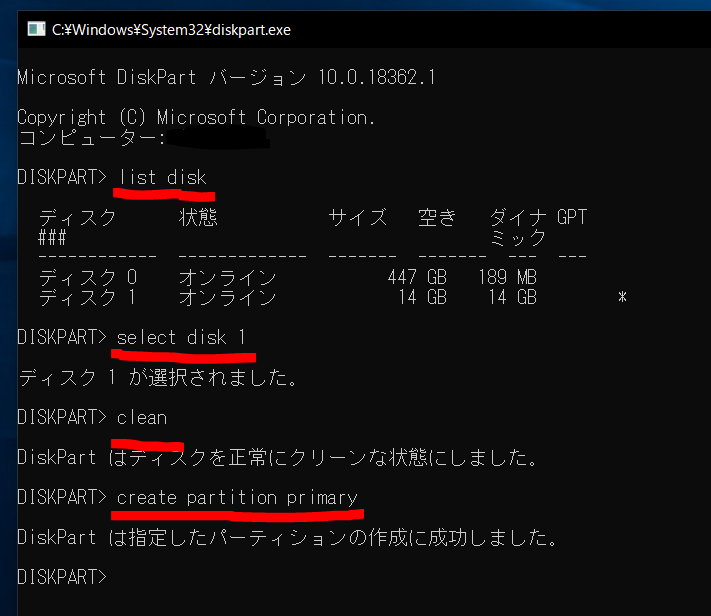The image size is (711, 616).
Task: Click the 'list disk' command text
Action: [x=162, y=177]
